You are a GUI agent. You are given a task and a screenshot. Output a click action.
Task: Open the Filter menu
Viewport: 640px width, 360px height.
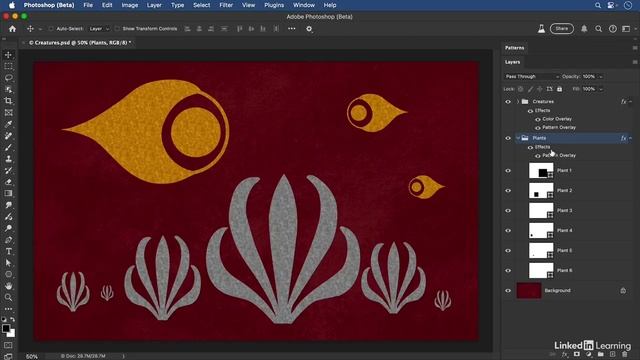[x=226, y=5]
